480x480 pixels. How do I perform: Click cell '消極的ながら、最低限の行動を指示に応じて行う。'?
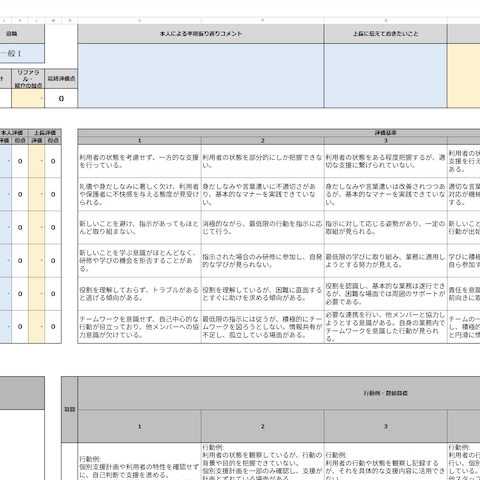coord(262,227)
